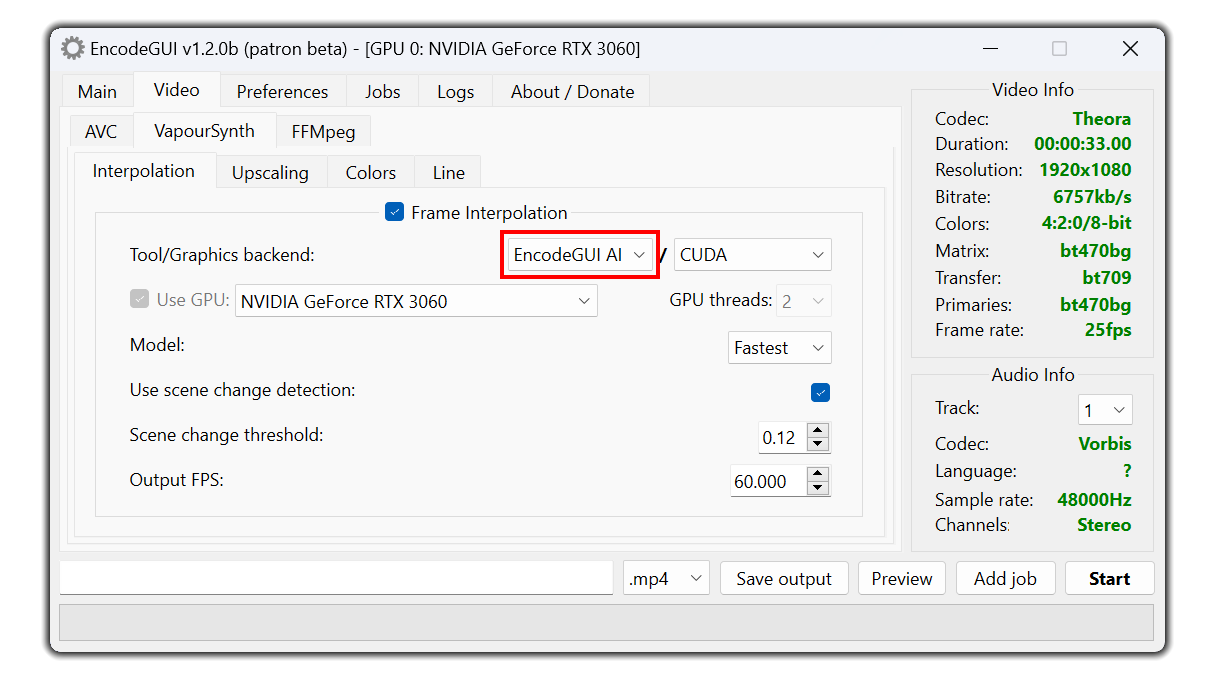
Task: Switch to the Main tab
Action: pyautogui.click(x=97, y=91)
